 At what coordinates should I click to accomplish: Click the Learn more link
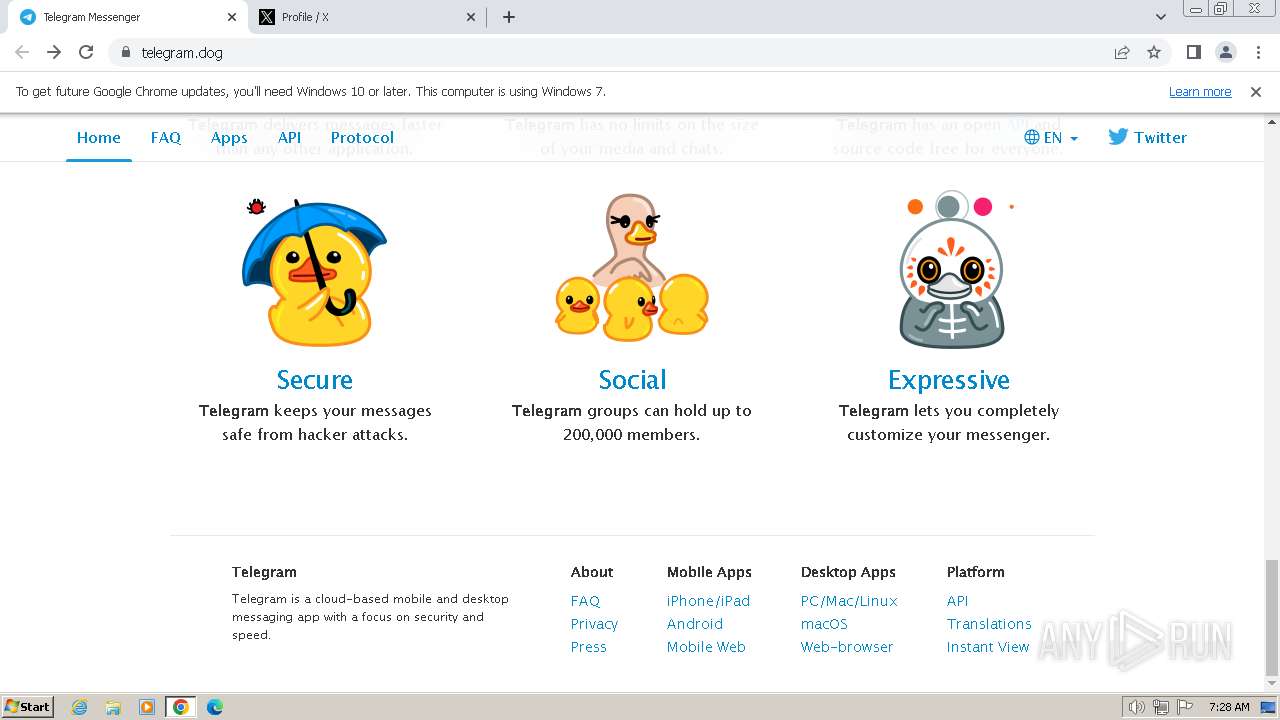1200,91
